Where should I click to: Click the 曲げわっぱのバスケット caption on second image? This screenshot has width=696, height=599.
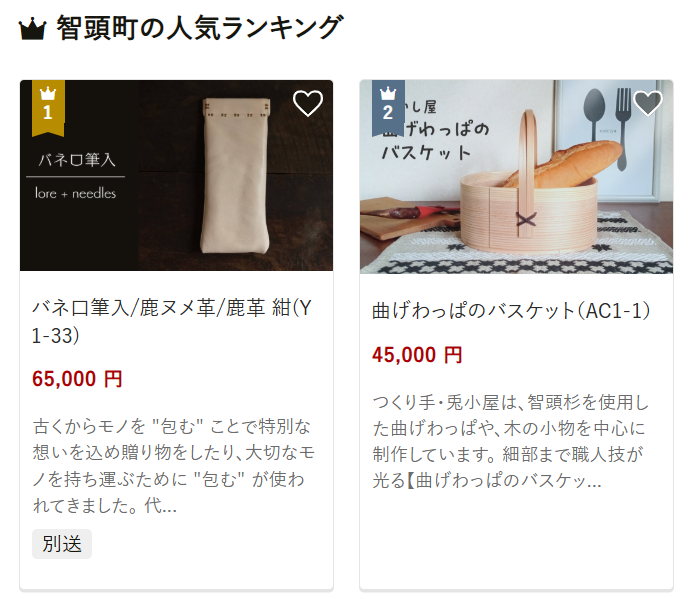(x=435, y=130)
